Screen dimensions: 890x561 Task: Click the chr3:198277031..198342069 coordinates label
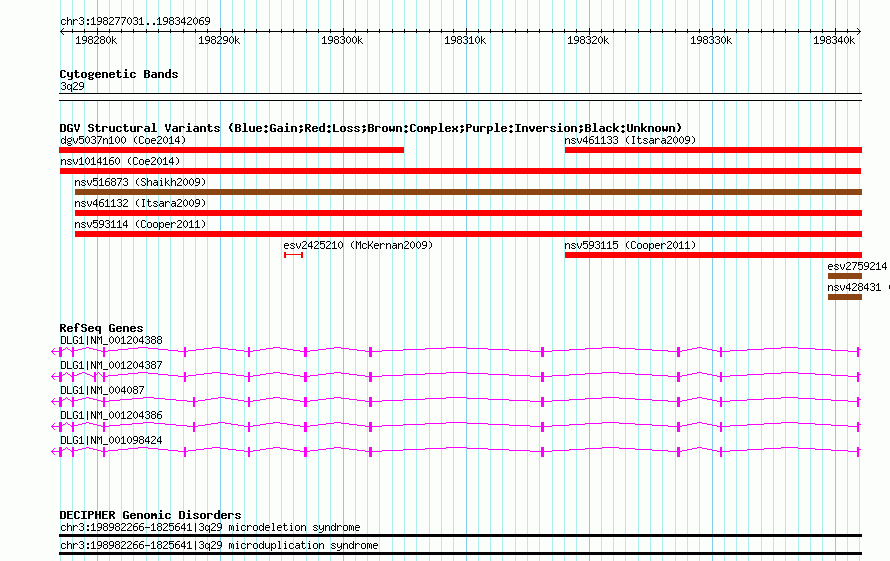(x=135, y=21)
